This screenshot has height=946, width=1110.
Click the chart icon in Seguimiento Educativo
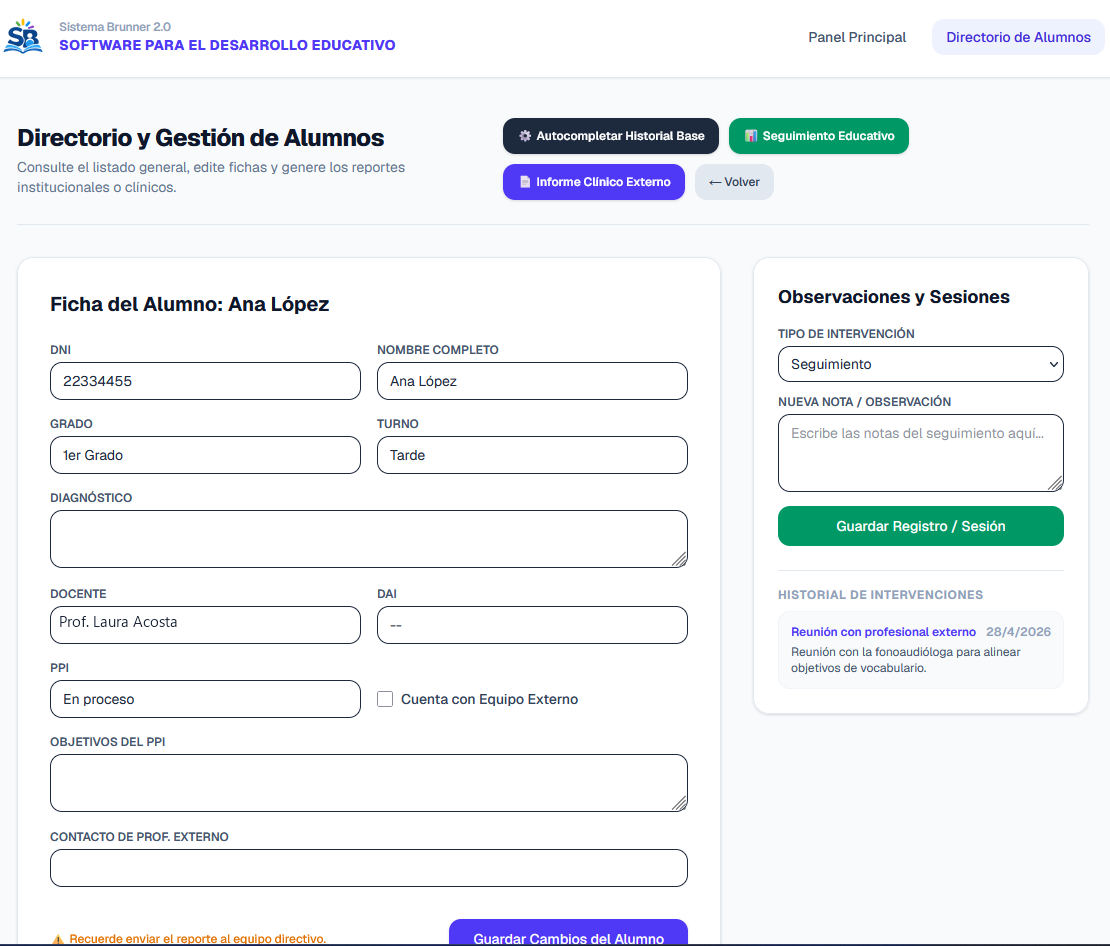point(751,136)
